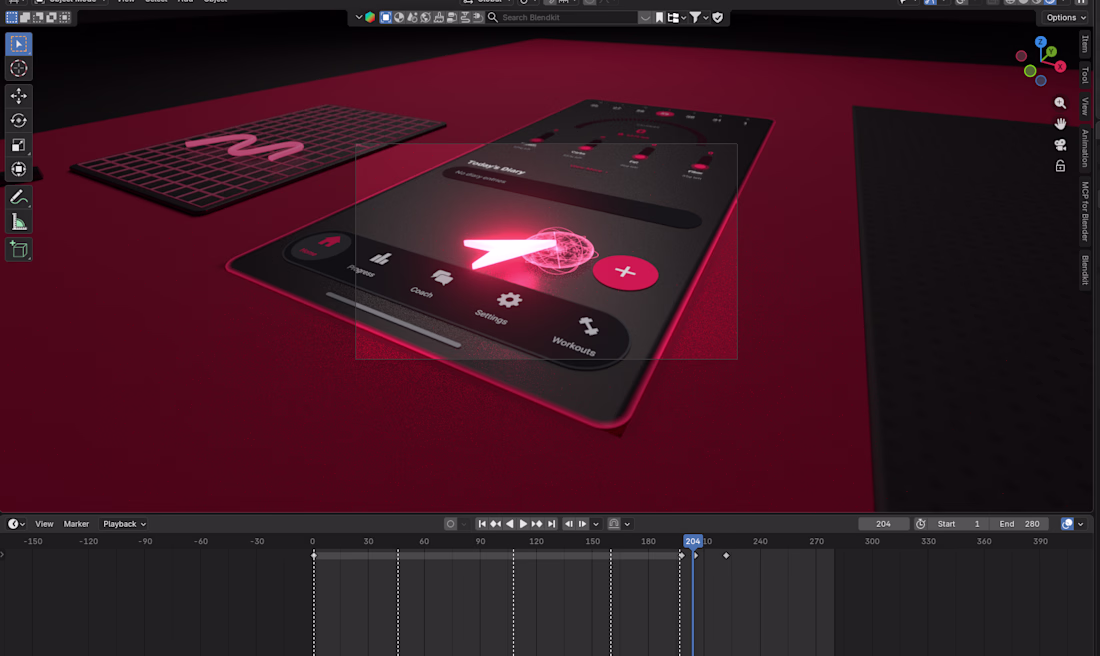Image resolution: width=1100 pixels, height=656 pixels.
Task: Toggle the lock camera to view icon
Action: coord(1060,166)
